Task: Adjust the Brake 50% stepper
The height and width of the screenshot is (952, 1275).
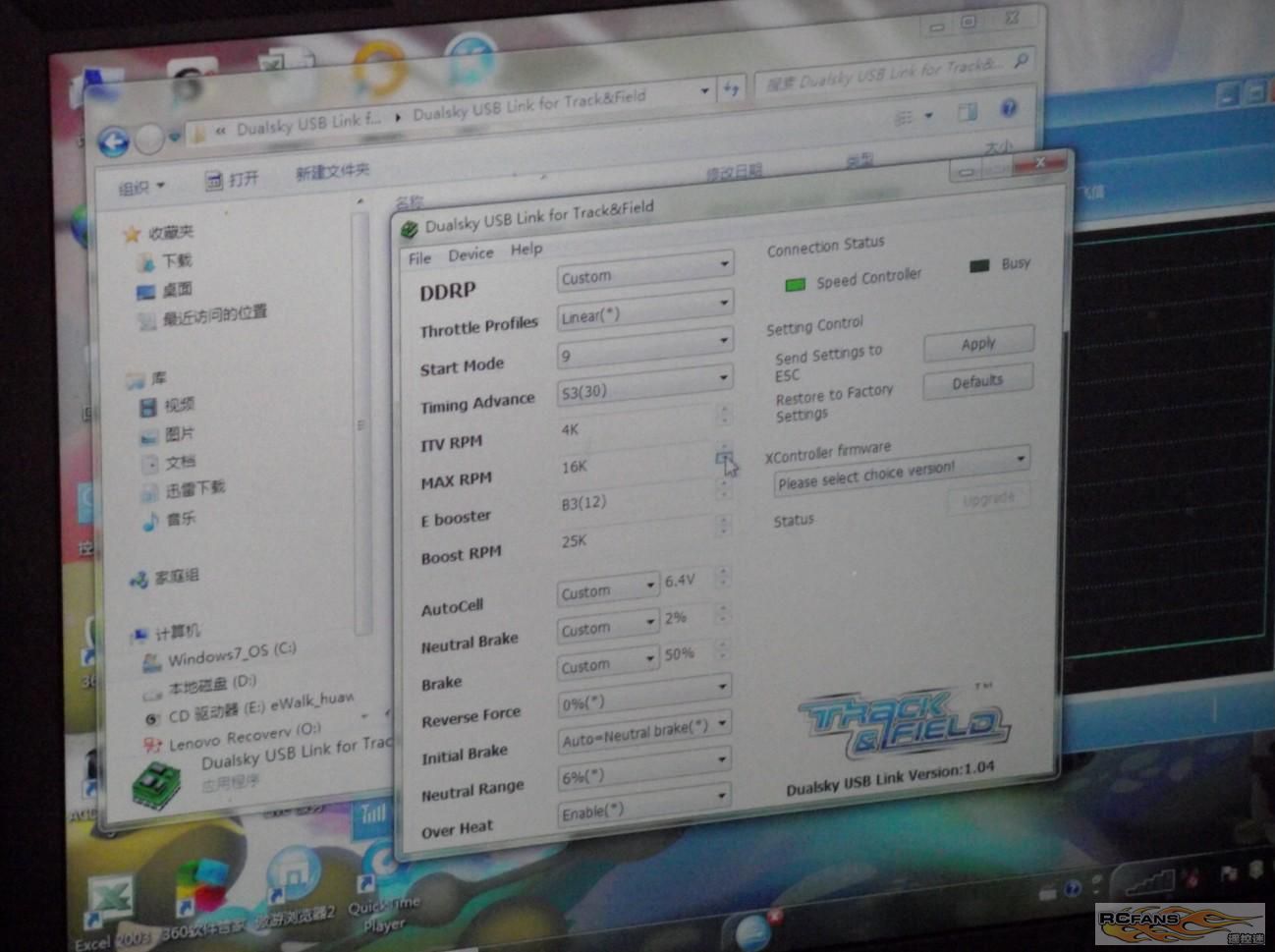Action: pos(723,651)
